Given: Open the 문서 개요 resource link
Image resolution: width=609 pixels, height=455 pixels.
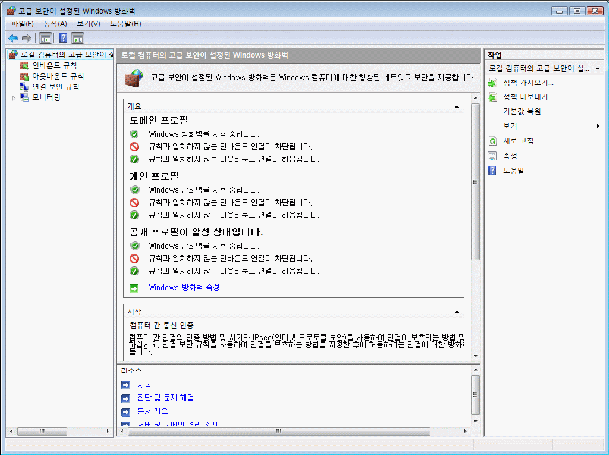Looking at the screenshot, I should coord(153,411).
